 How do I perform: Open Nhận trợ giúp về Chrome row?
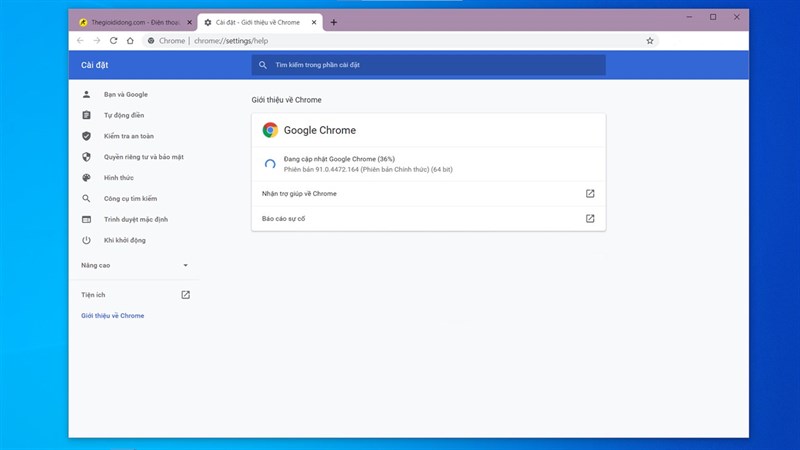[429, 194]
